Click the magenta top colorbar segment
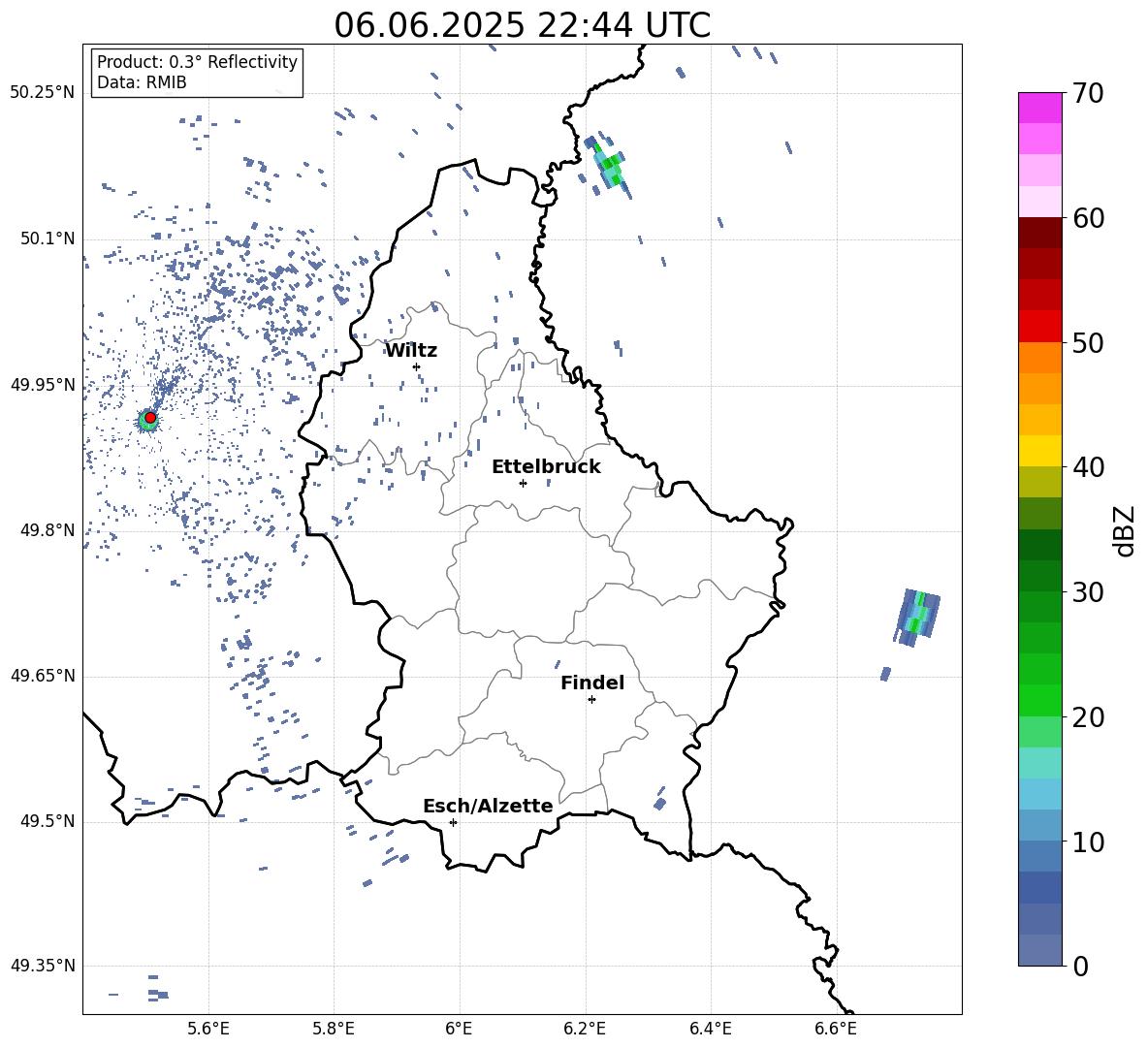This screenshot has width=1148, height=1048. tap(1039, 108)
